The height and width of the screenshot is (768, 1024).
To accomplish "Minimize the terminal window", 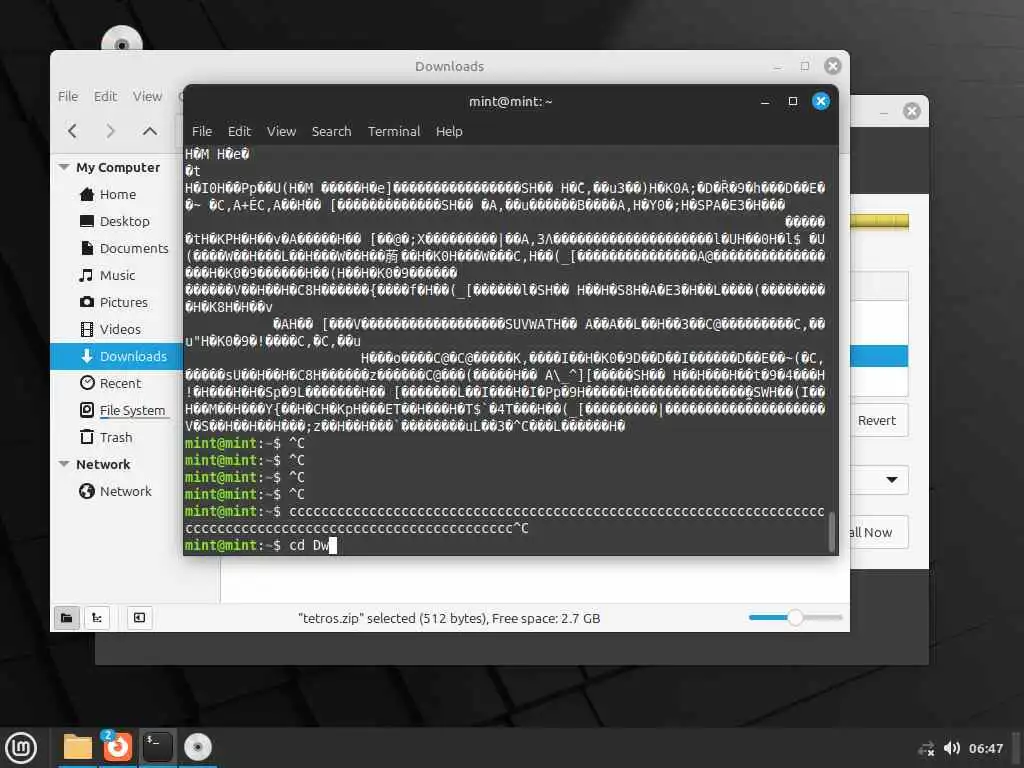I will tap(765, 101).
